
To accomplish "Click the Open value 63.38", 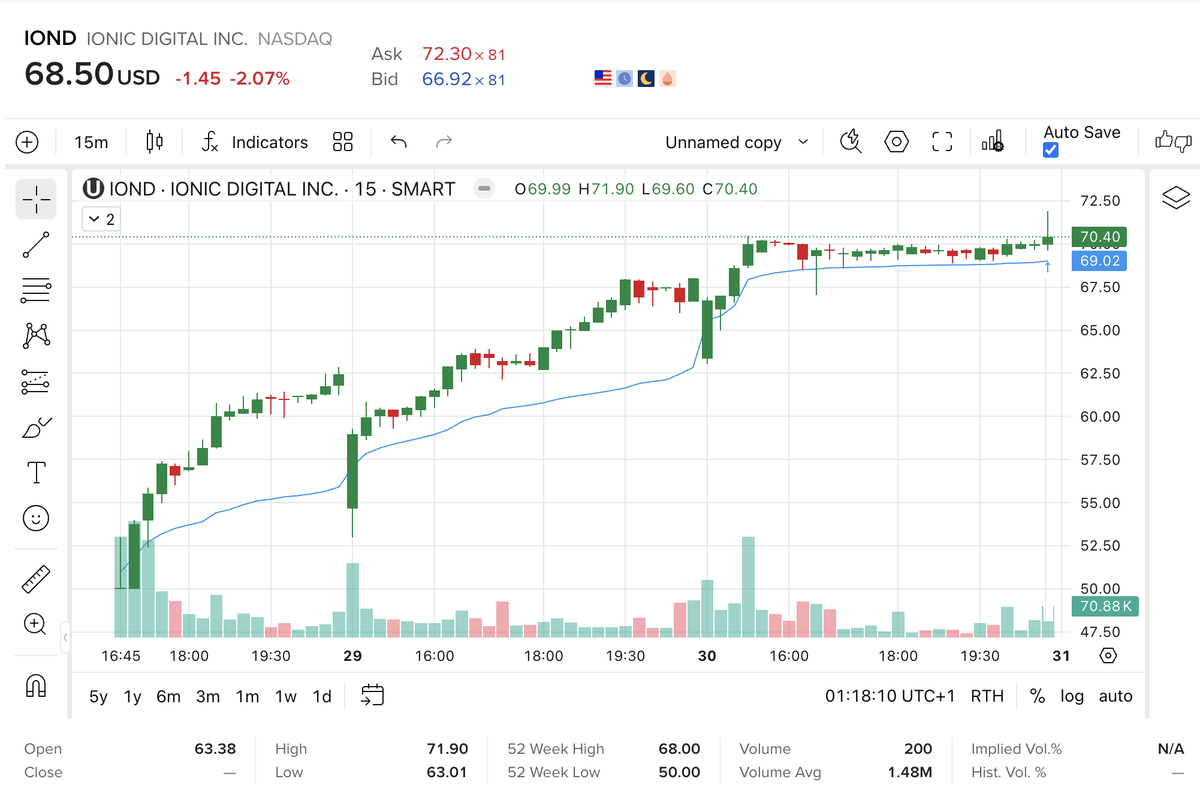I will [213, 749].
